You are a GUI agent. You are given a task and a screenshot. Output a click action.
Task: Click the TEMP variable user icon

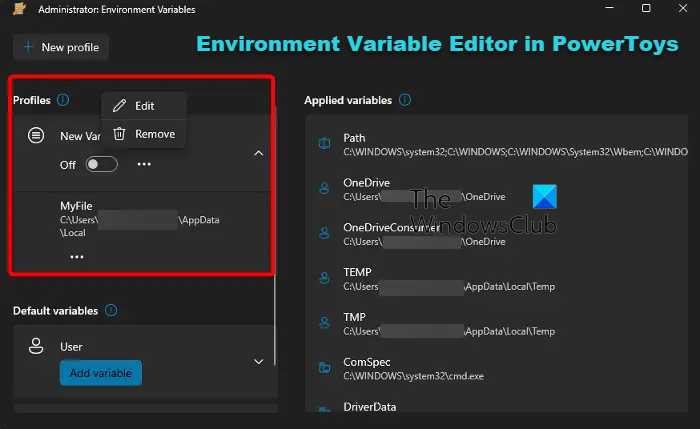[x=323, y=279]
